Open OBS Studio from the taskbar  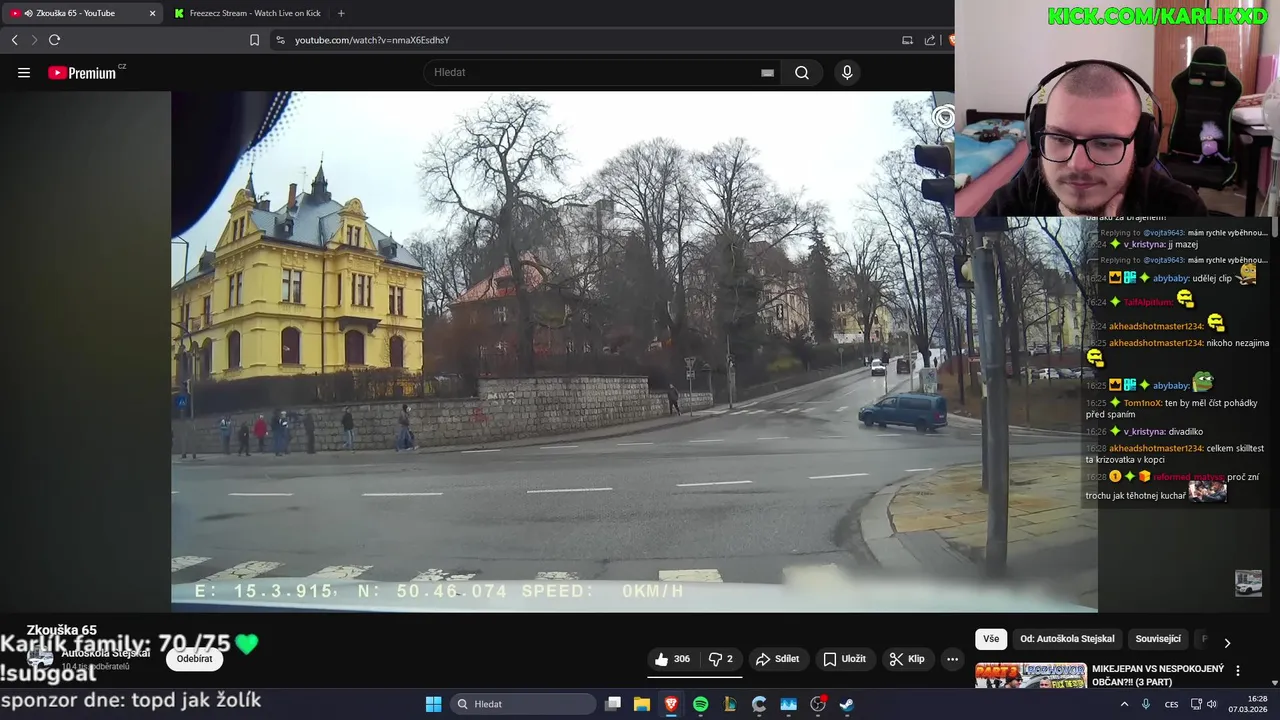pos(818,704)
